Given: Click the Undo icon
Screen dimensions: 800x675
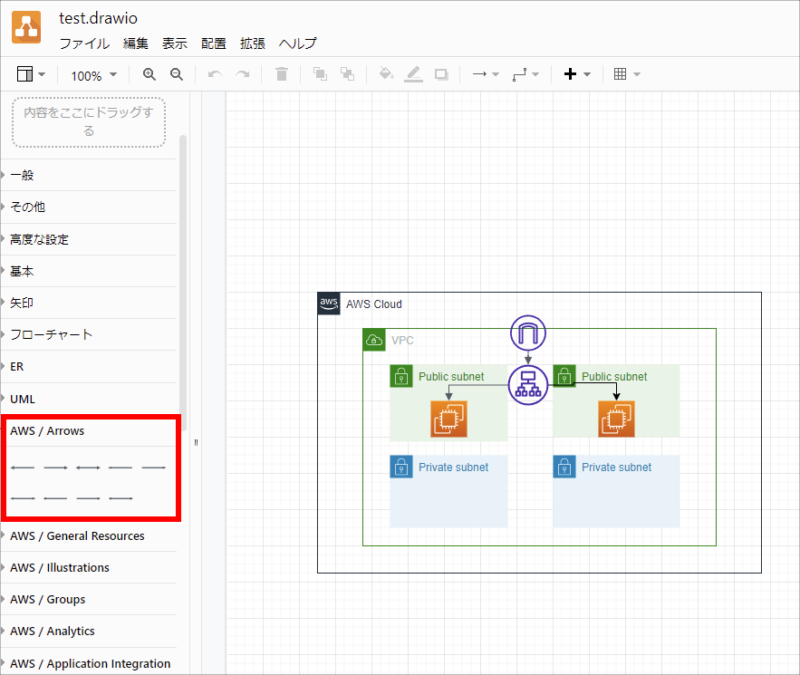Looking at the screenshot, I should [x=216, y=74].
